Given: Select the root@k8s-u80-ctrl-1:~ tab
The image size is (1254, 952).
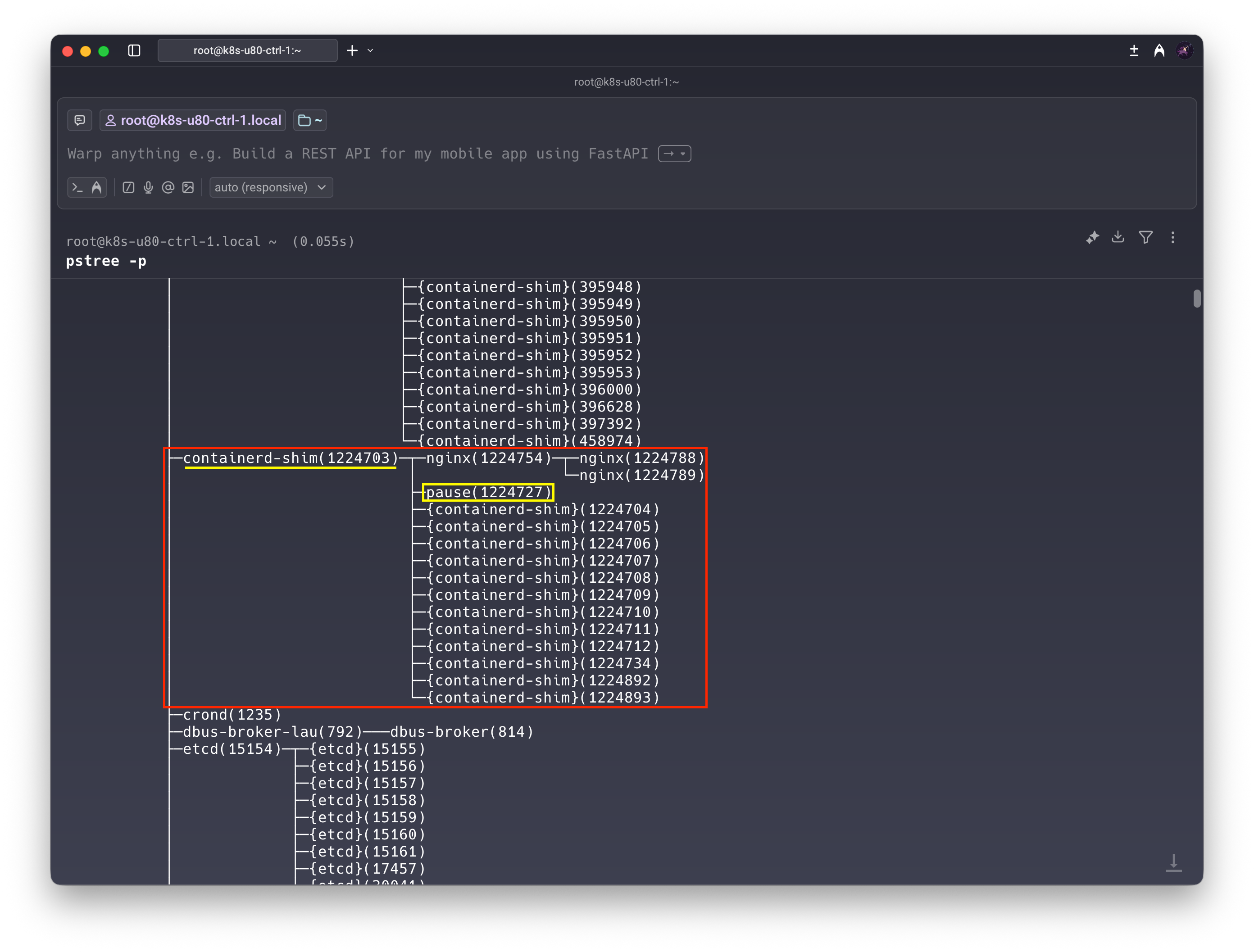Looking at the screenshot, I should coord(247,50).
